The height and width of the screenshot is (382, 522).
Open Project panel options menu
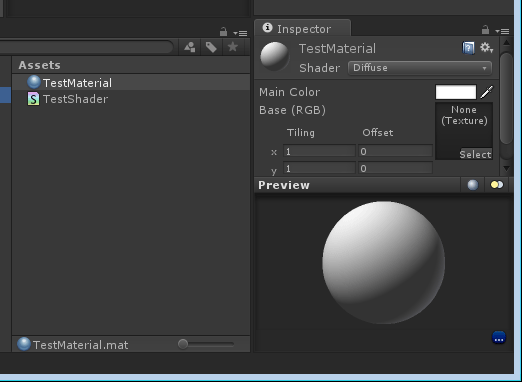click(x=240, y=33)
